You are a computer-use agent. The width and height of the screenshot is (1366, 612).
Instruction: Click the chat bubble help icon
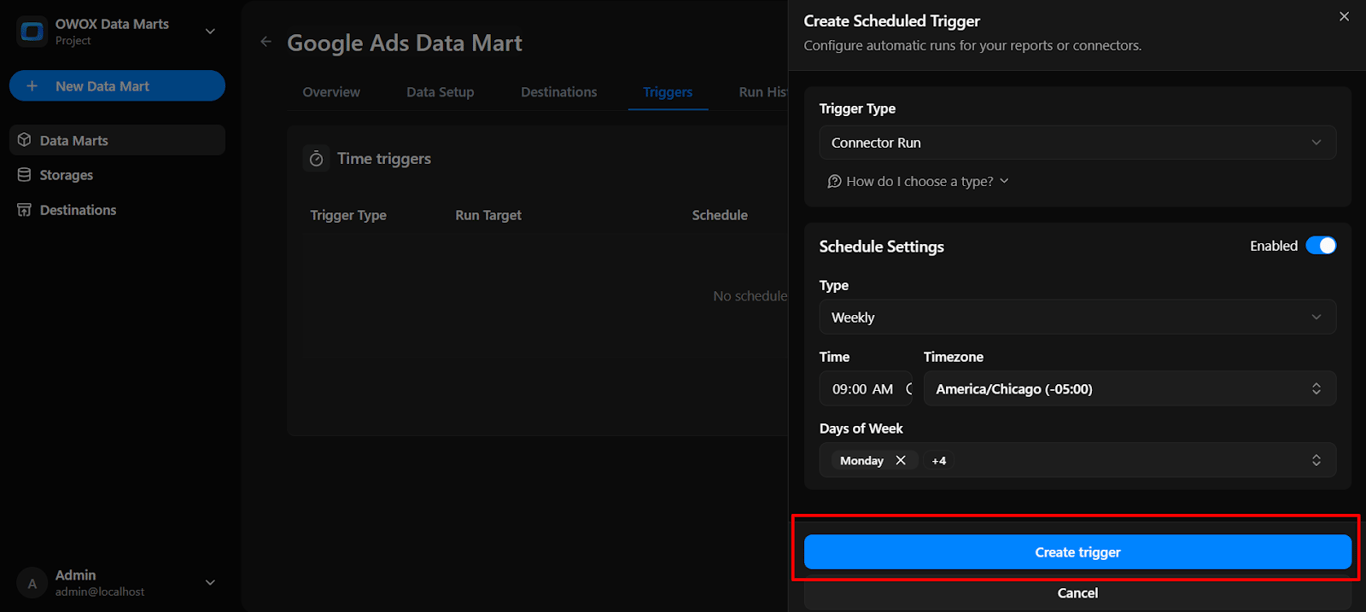tap(834, 181)
